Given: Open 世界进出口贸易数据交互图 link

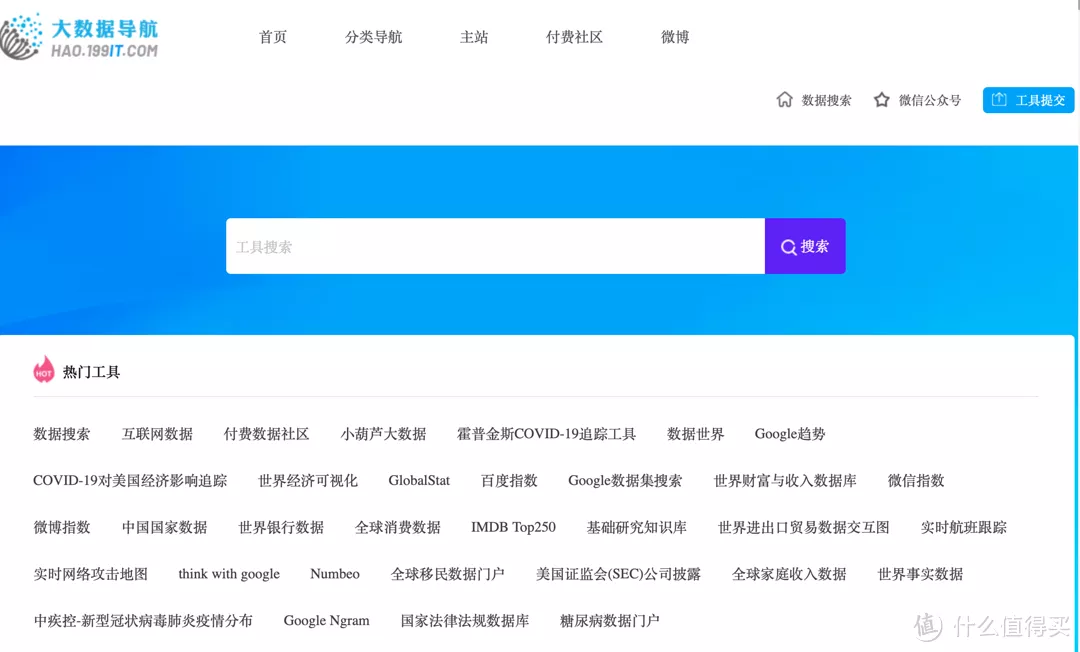Looking at the screenshot, I should coord(804,527).
